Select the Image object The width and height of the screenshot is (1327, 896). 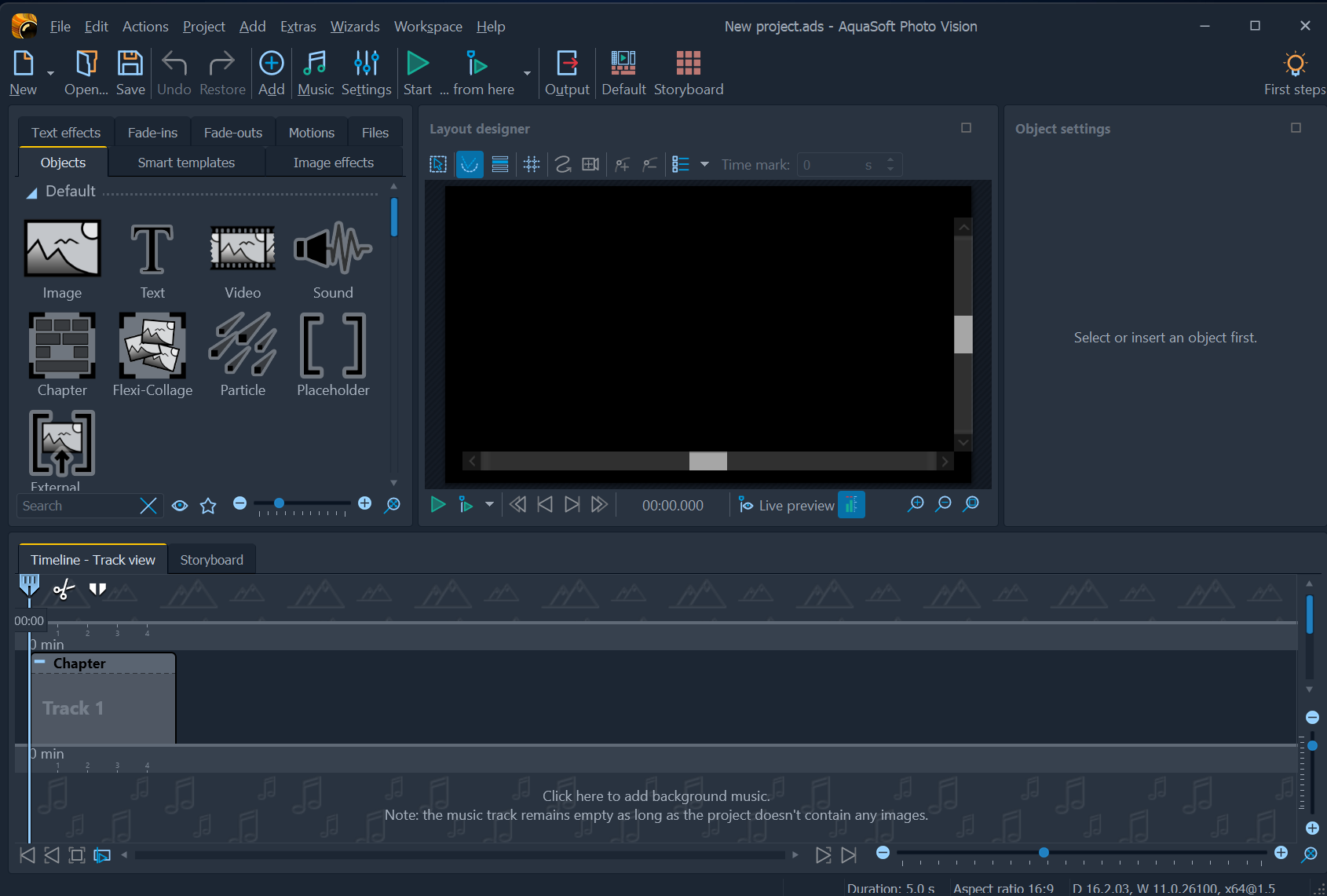tap(62, 260)
